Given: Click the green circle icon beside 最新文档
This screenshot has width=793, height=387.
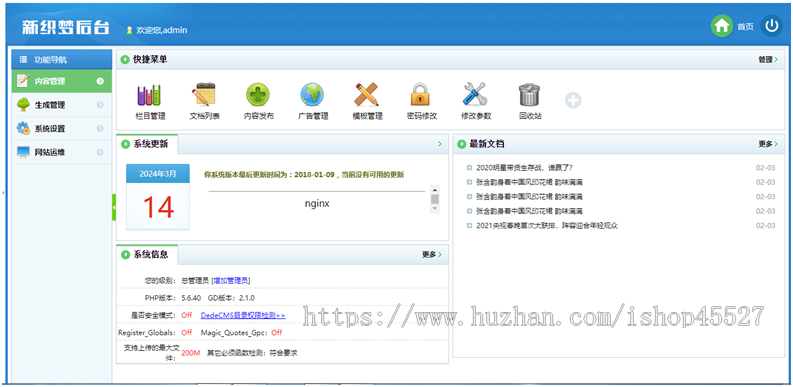Looking at the screenshot, I should pyautogui.click(x=461, y=144).
